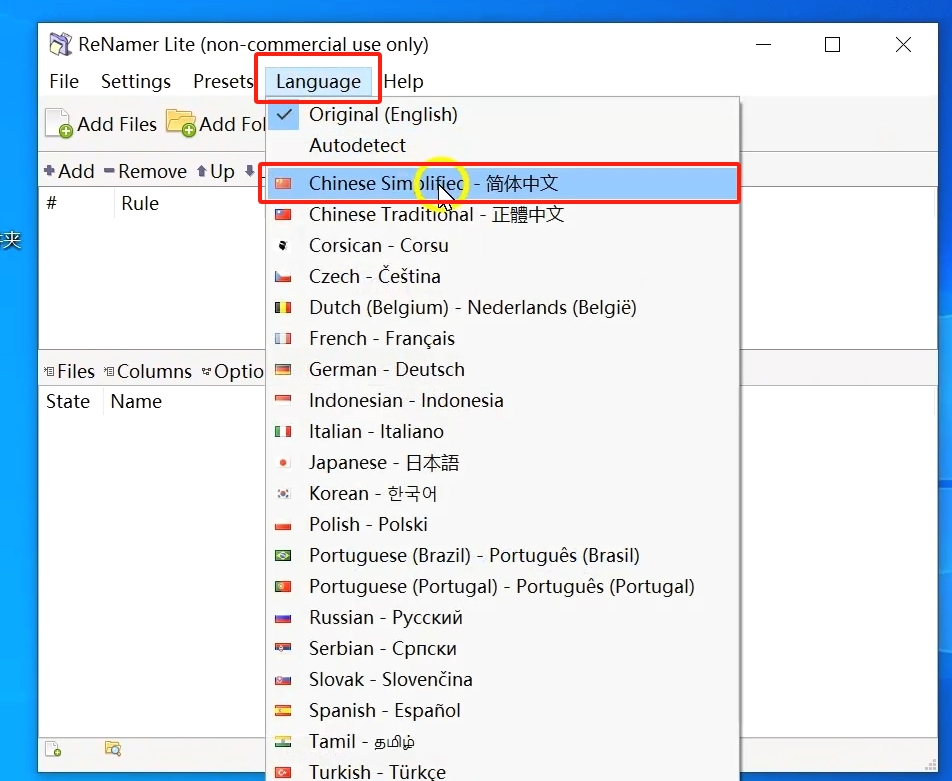This screenshot has height=781, width=952.
Task: Select Chinese Traditional language
Action: click(x=503, y=214)
